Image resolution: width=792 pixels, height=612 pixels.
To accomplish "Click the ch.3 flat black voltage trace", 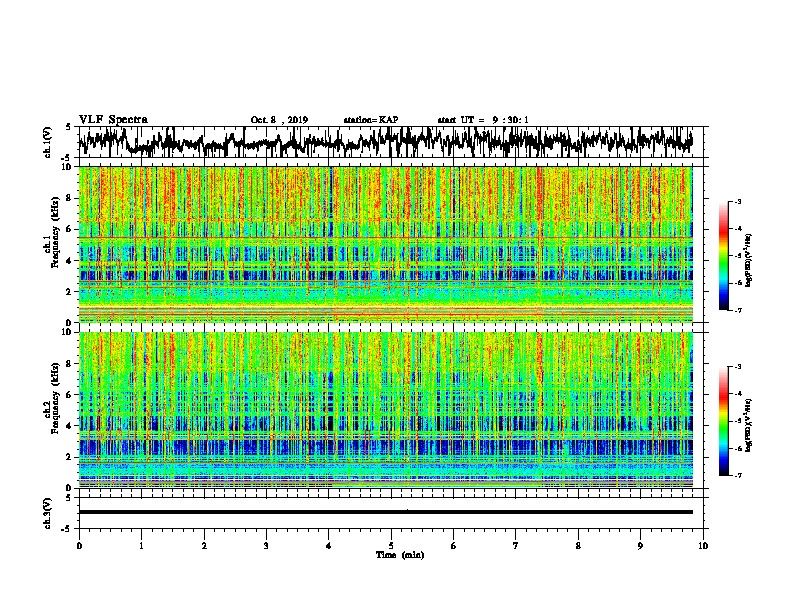I will (386, 512).
